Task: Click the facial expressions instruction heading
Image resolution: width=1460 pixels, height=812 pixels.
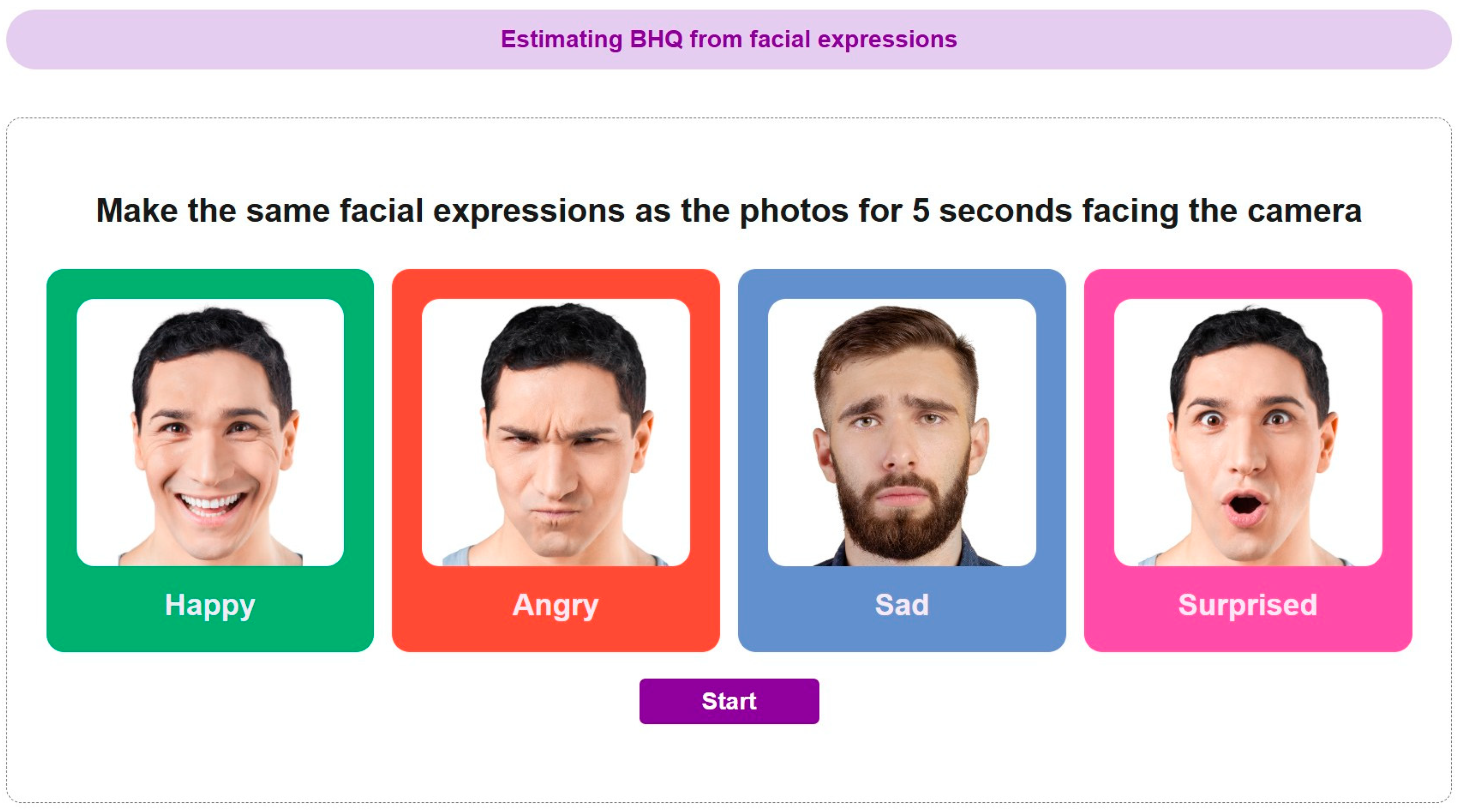Action: point(729,210)
